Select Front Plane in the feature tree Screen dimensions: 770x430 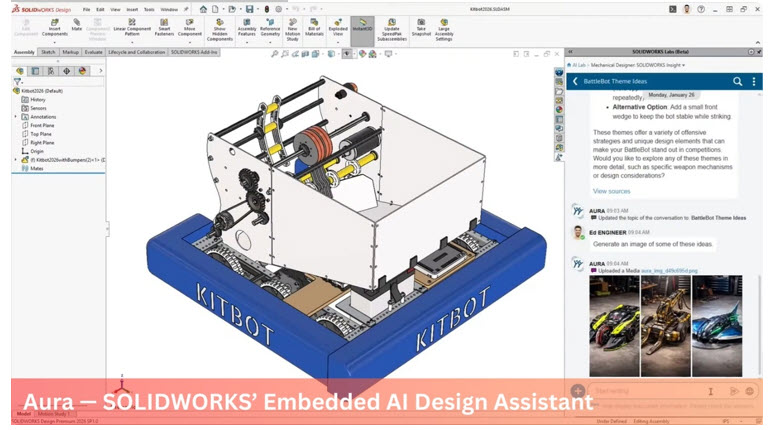coord(42,126)
